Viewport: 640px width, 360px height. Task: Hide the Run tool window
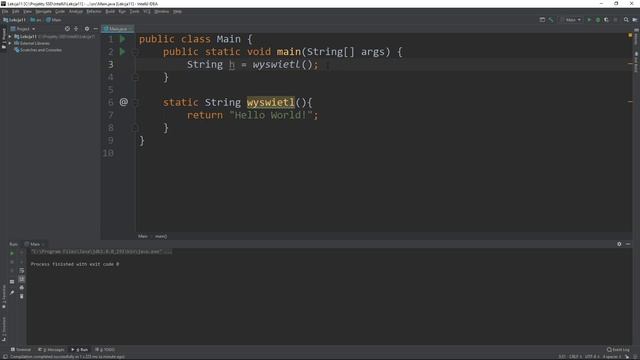pyautogui.click(x=628, y=244)
